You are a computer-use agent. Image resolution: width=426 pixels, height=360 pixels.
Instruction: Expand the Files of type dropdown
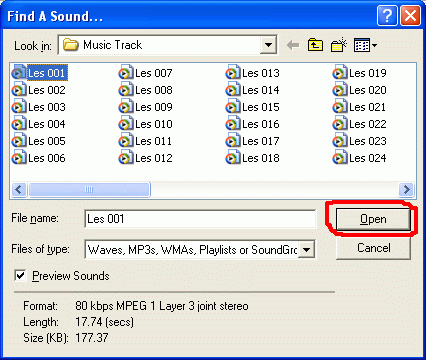(x=306, y=249)
